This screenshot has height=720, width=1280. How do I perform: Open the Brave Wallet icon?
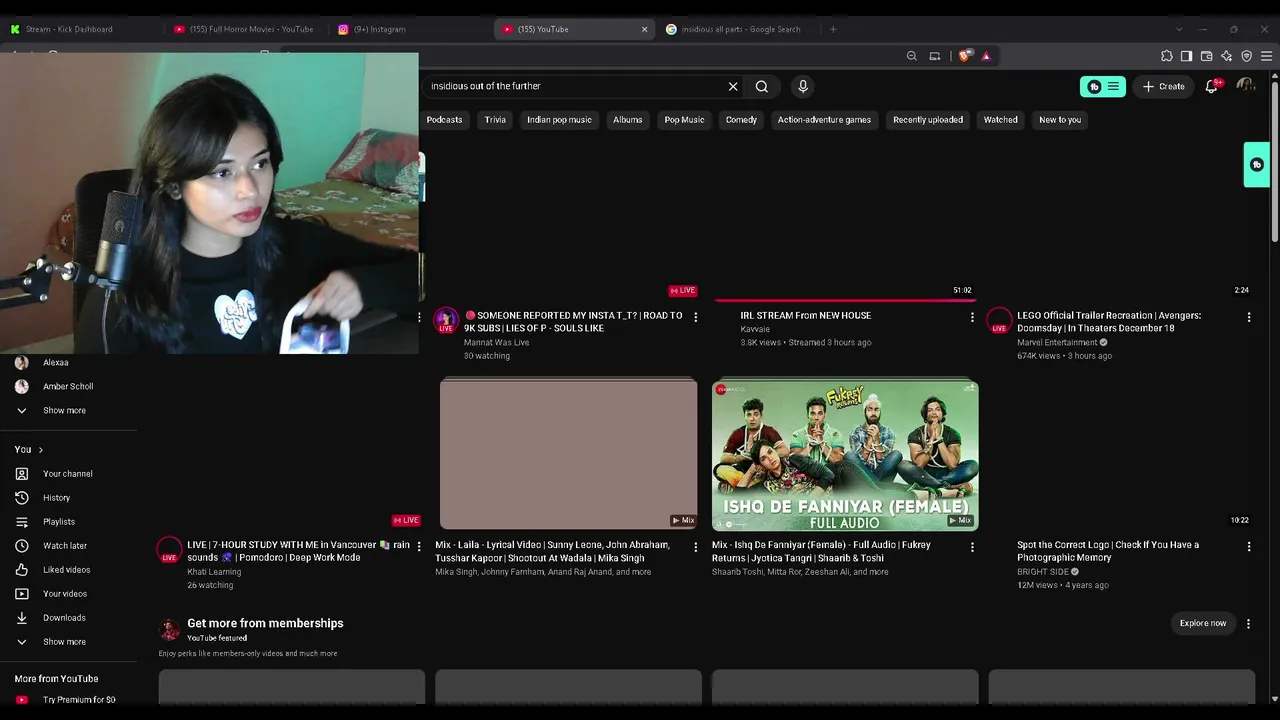click(x=1207, y=56)
